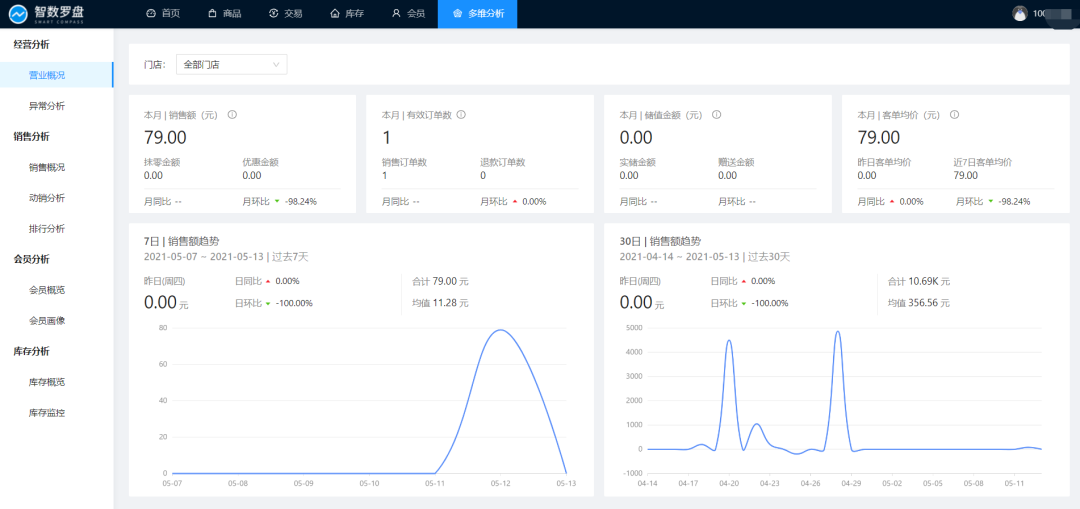Open 异常分析 in sidebar
This screenshot has height=509, width=1080.
tap(47, 106)
